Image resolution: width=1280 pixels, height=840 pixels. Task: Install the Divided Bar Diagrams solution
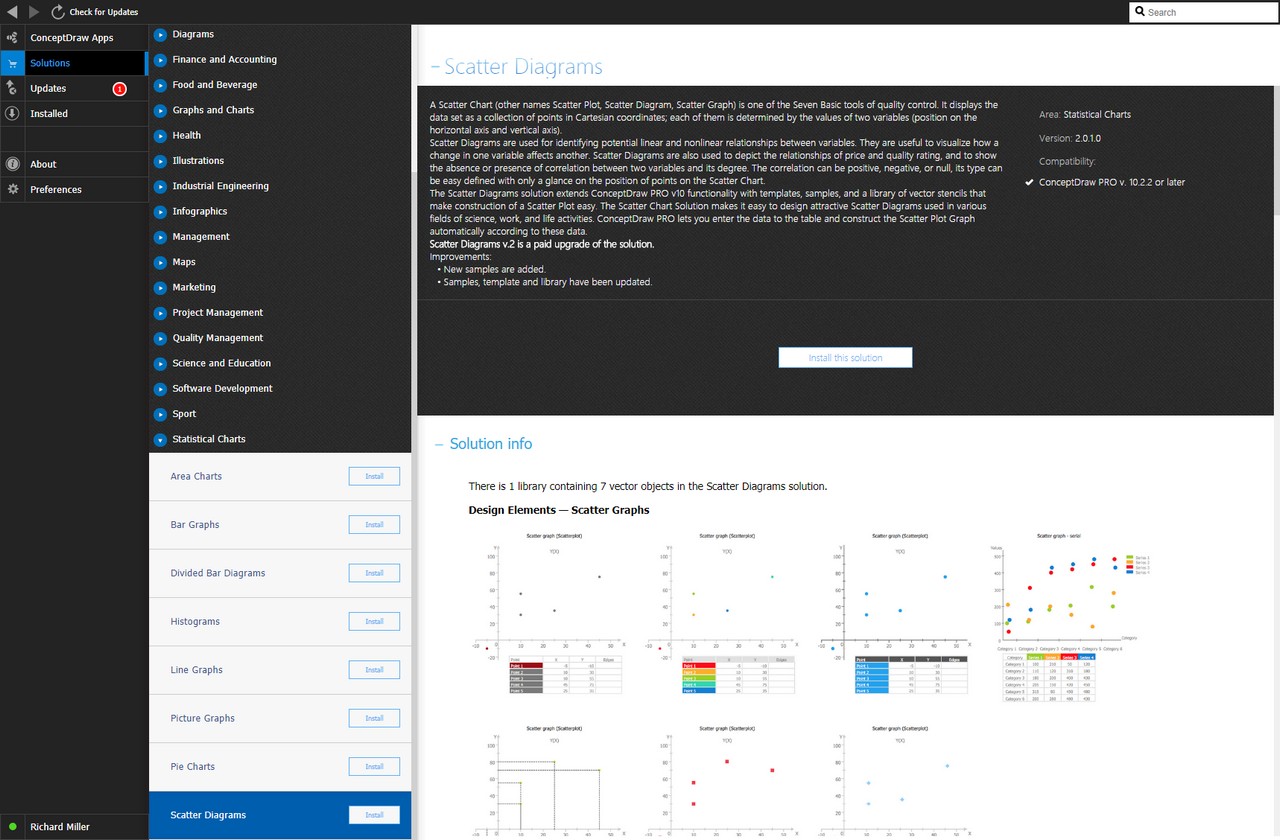[x=374, y=573]
